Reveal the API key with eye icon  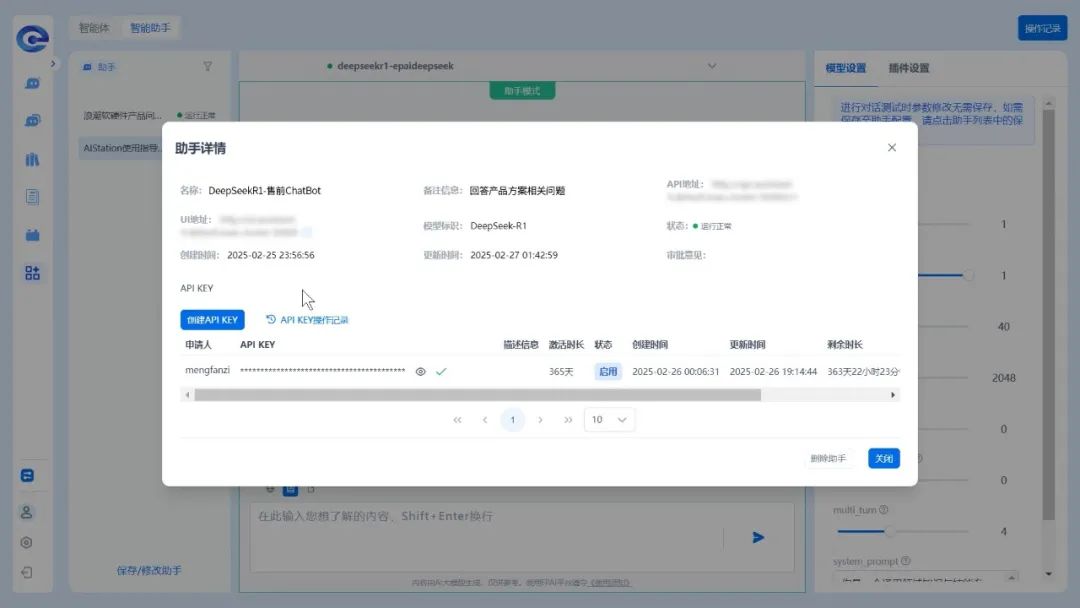[421, 371]
